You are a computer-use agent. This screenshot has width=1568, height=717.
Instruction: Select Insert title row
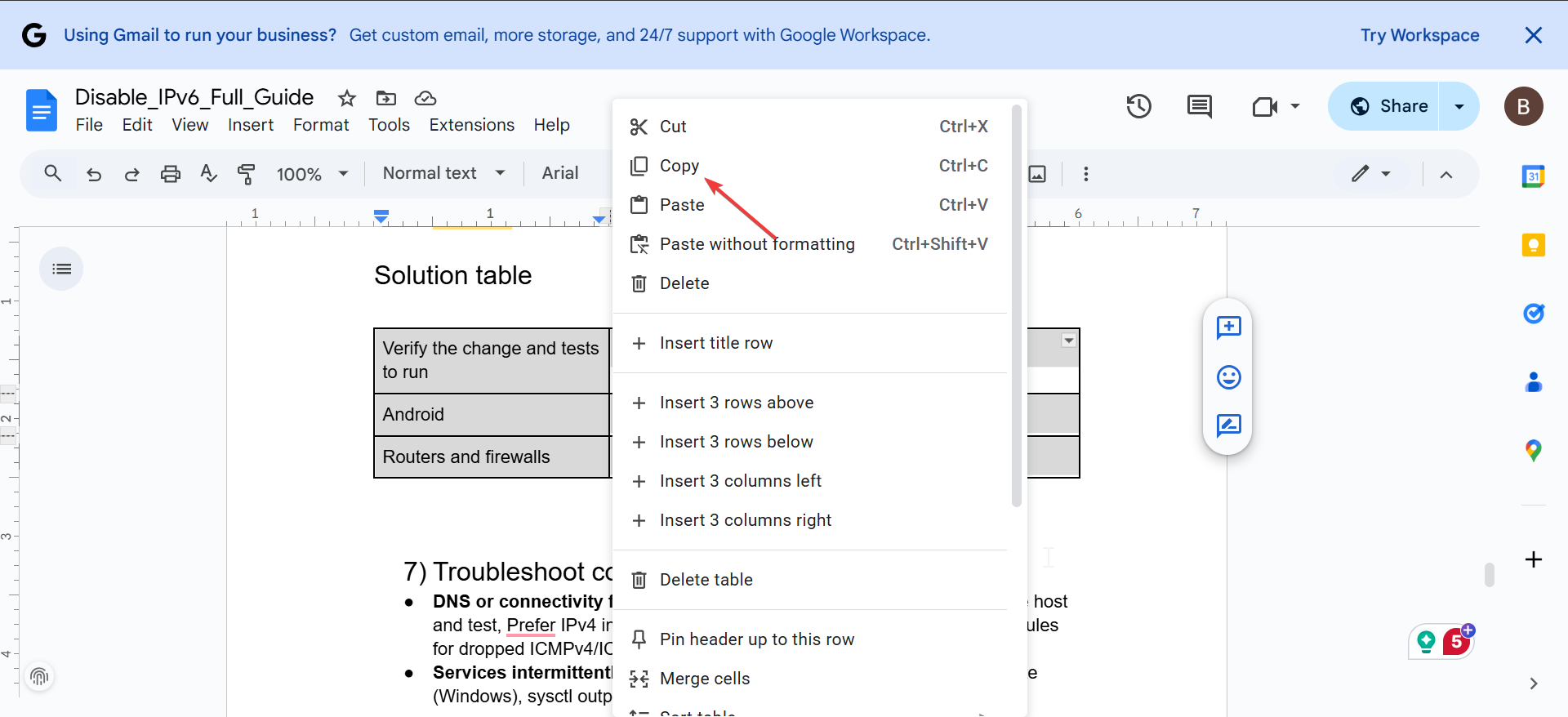click(809, 343)
